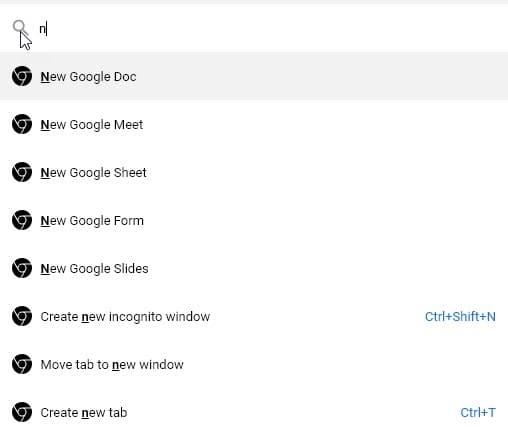Click the Chrome icon beside New Google Sheet
508x429 pixels.
tap(22, 172)
